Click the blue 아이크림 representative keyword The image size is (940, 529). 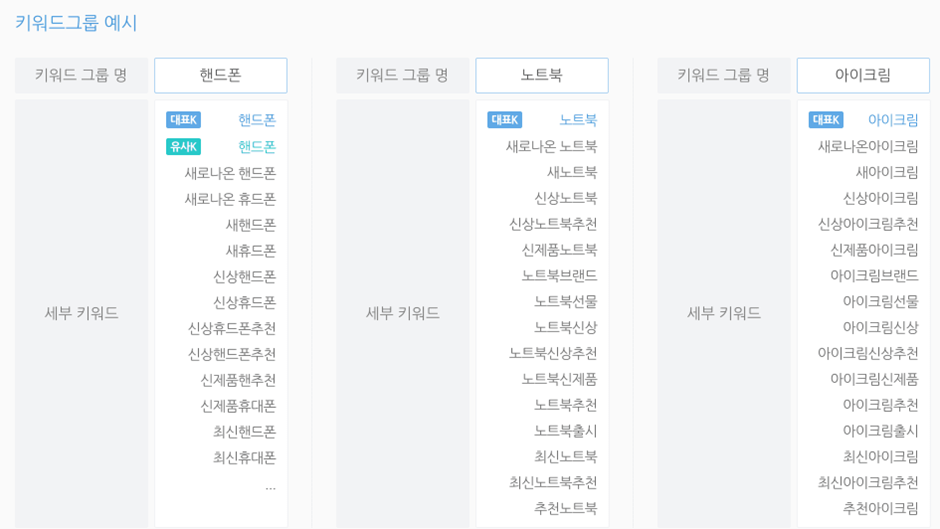pyautogui.click(x=893, y=120)
